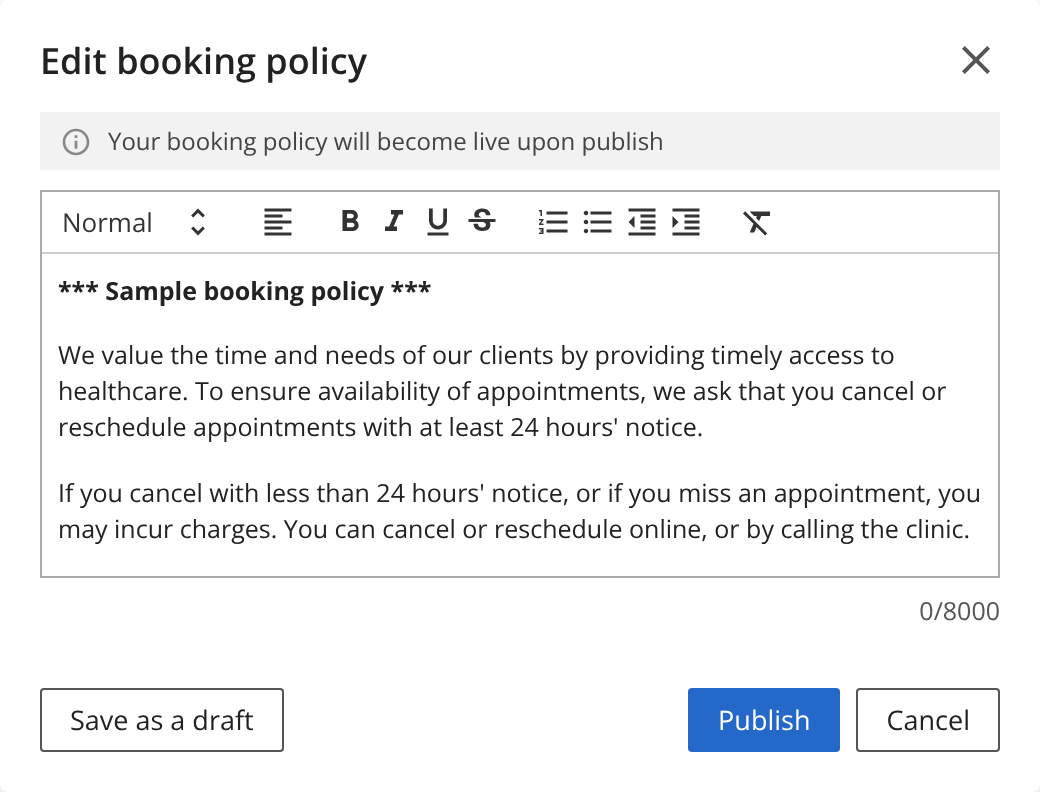Click the paragraph starting 'If you cancel'
The height and width of the screenshot is (792, 1040).
pyautogui.click(x=519, y=511)
